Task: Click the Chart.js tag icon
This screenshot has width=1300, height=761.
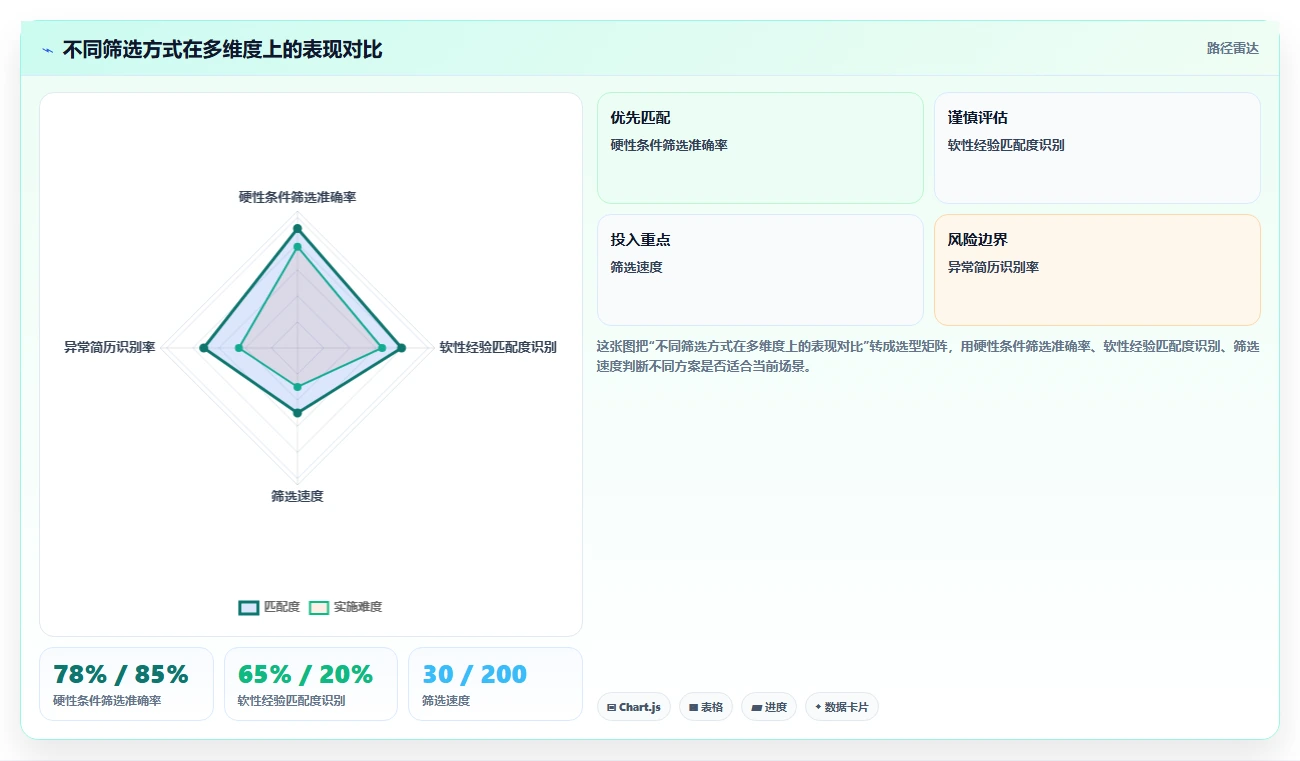Action: (611, 707)
